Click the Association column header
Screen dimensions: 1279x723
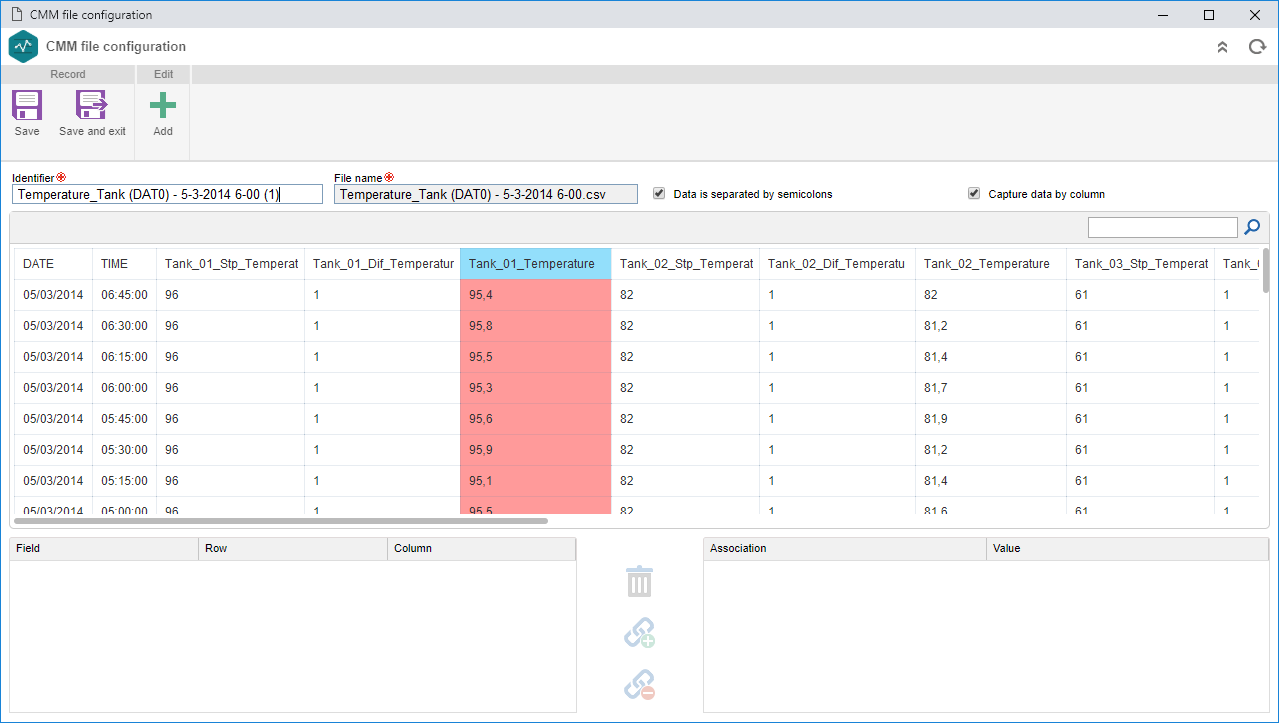pyautogui.click(x=845, y=549)
